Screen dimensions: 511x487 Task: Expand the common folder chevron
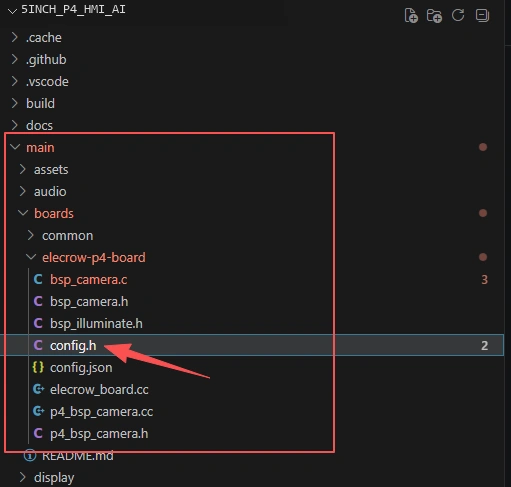[30, 235]
